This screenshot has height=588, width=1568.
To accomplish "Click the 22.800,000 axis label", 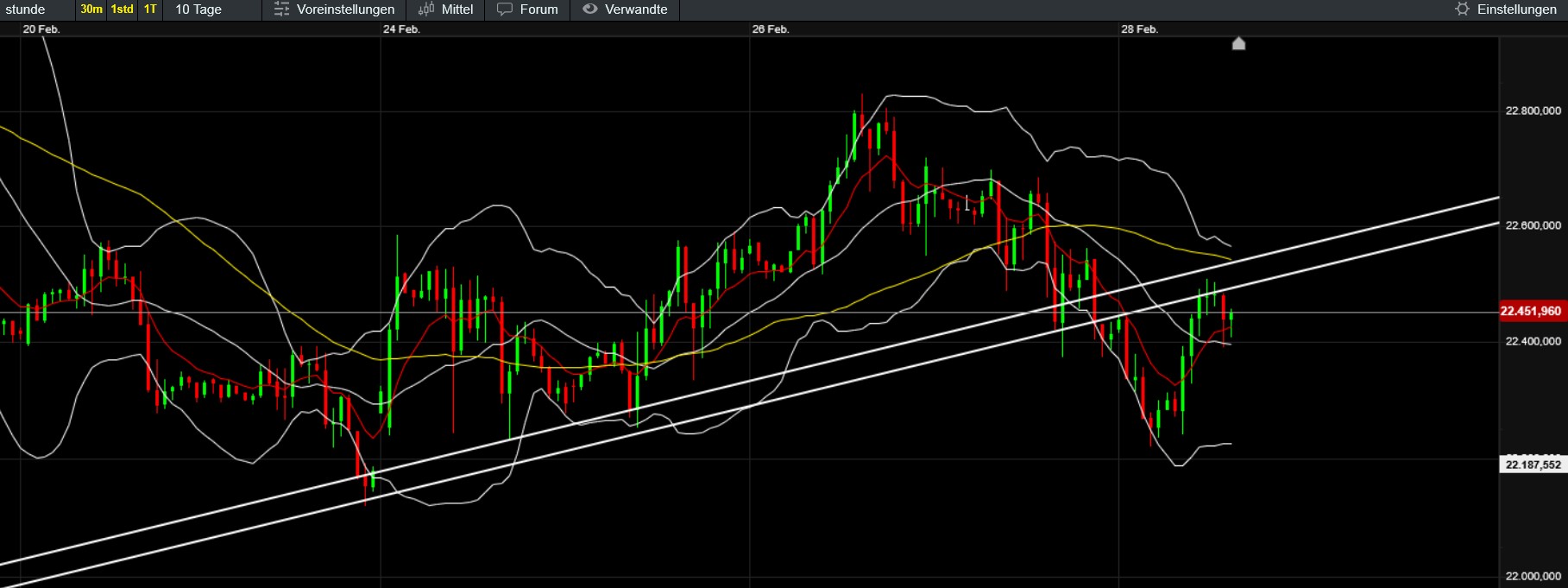I will (1533, 111).
